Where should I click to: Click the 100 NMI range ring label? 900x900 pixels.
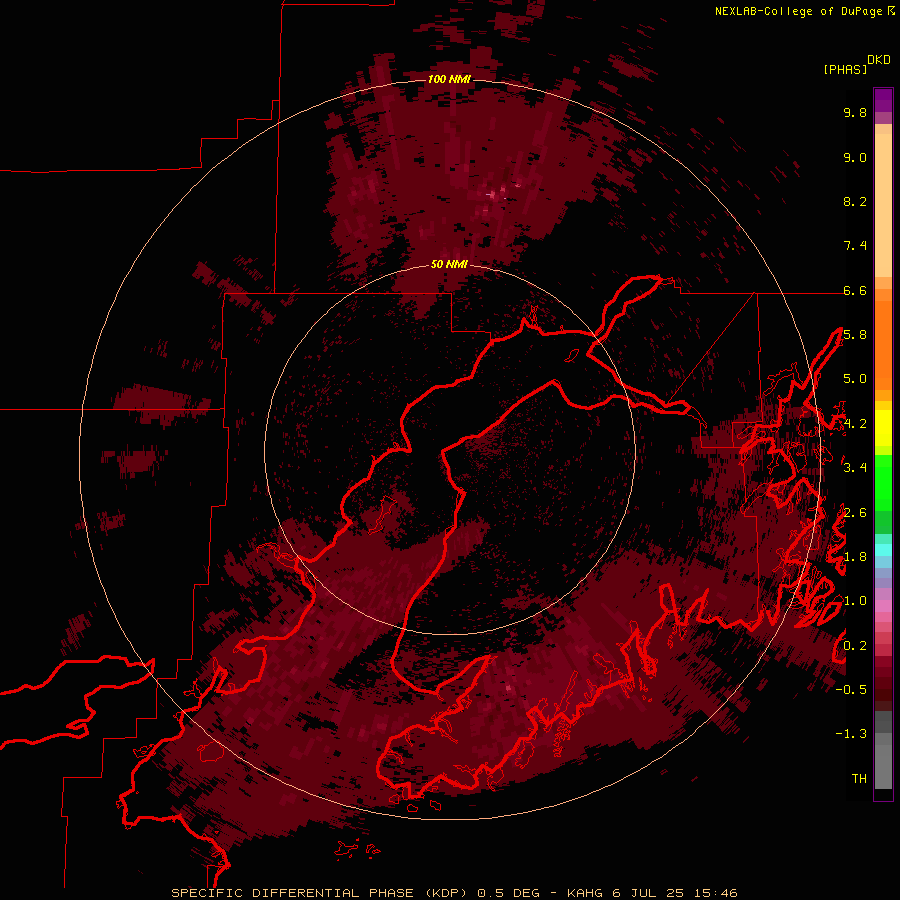(449, 79)
